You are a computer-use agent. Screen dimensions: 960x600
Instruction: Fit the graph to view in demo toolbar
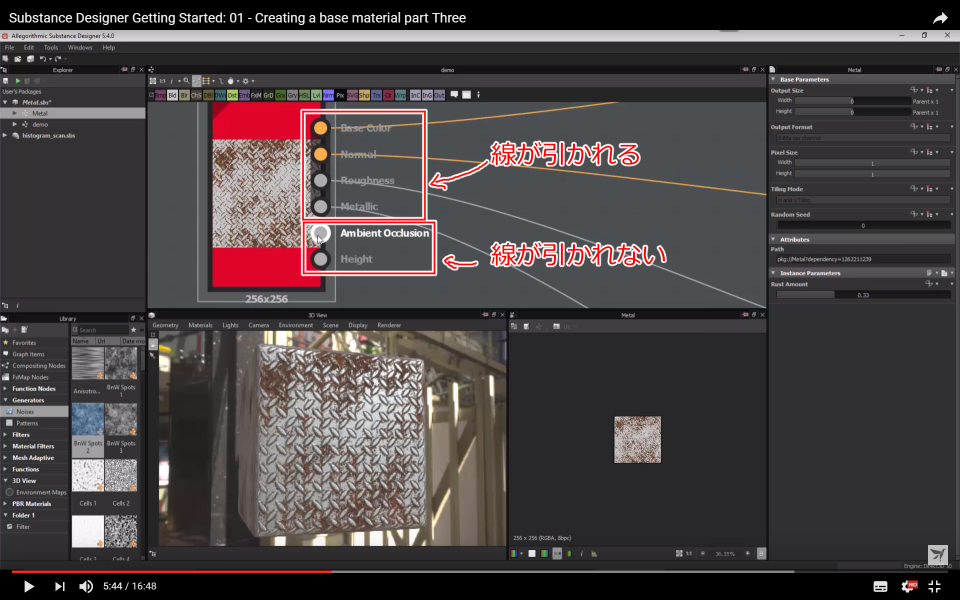click(153, 81)
